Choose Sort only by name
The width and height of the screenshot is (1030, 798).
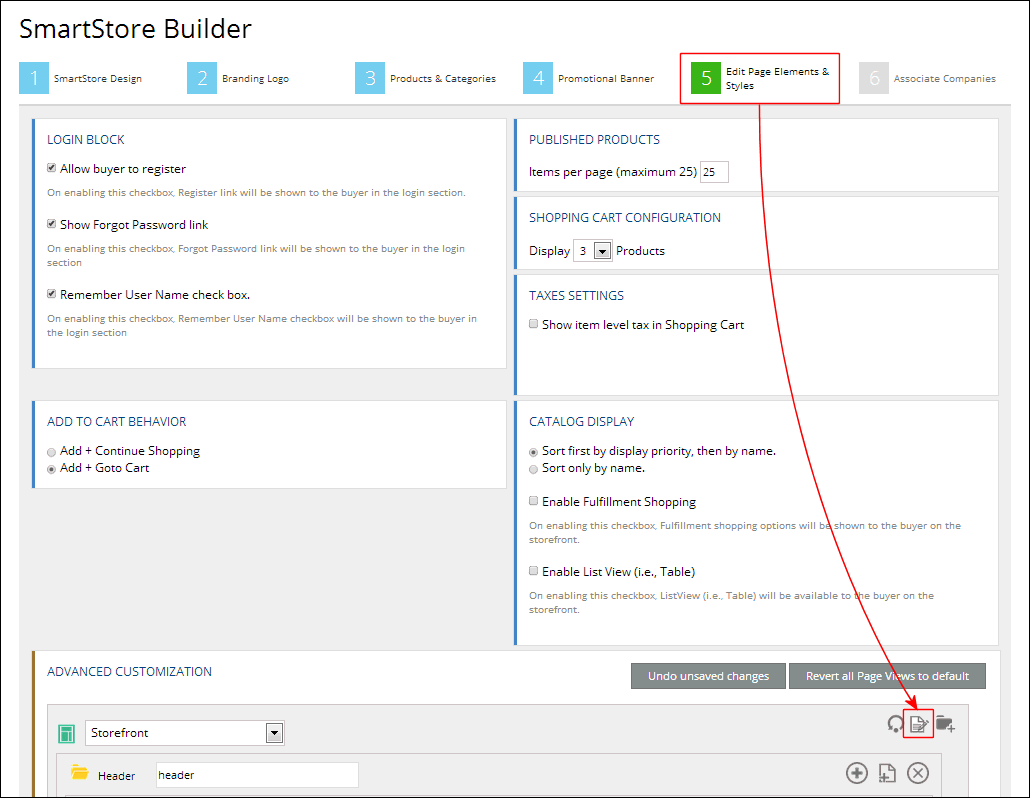click(534, 468)
